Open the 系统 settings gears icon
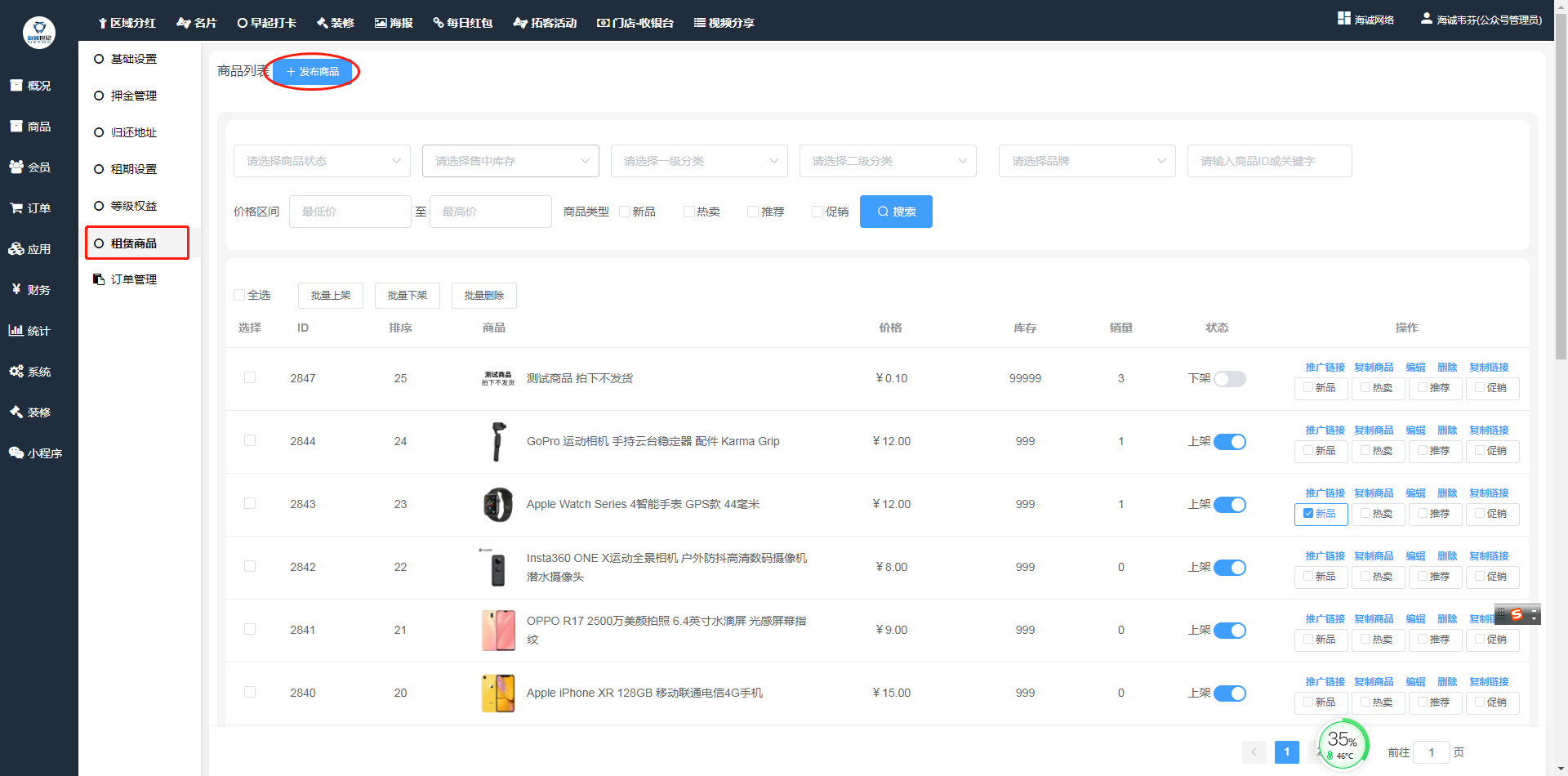The image size is (1568, 776). 16,372
